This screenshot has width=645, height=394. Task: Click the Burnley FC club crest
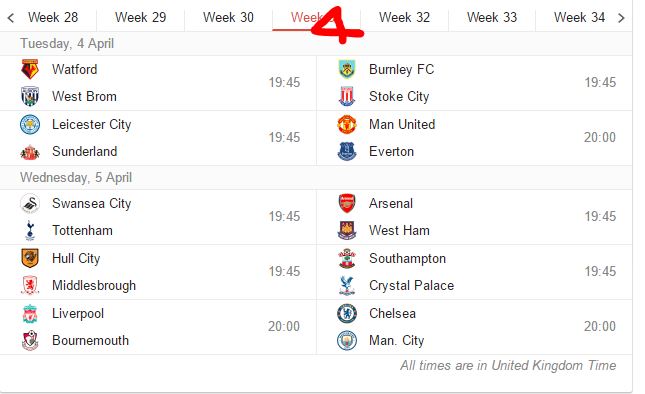(x=347, y=70)
